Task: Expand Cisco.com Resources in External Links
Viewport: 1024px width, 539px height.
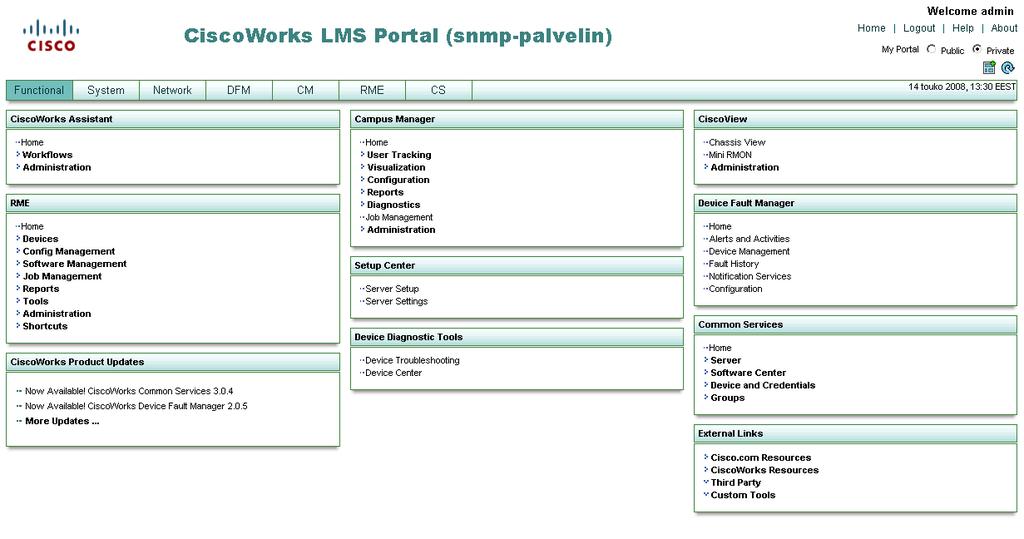Action: pyautogui.click(x=761, y=458)
